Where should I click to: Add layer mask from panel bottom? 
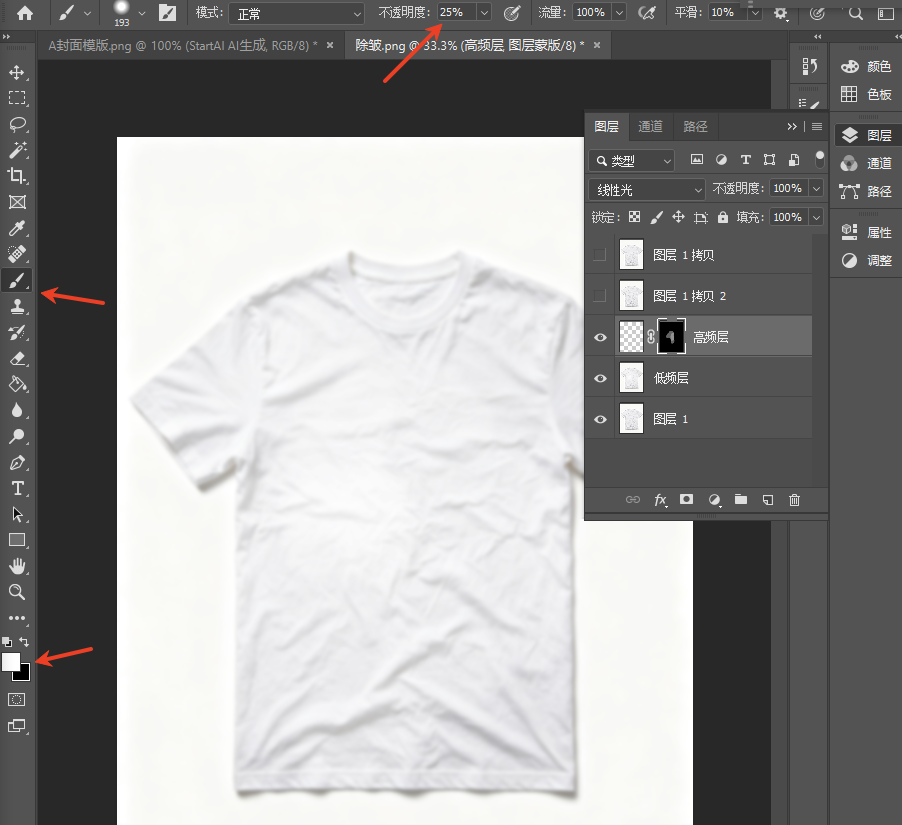coord(686,499)
